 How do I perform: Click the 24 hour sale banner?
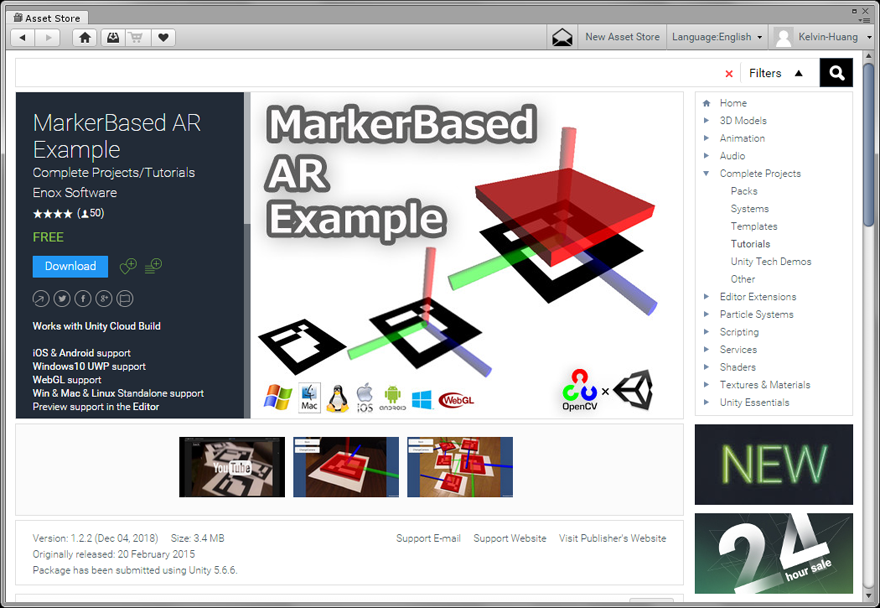[773, 554]
